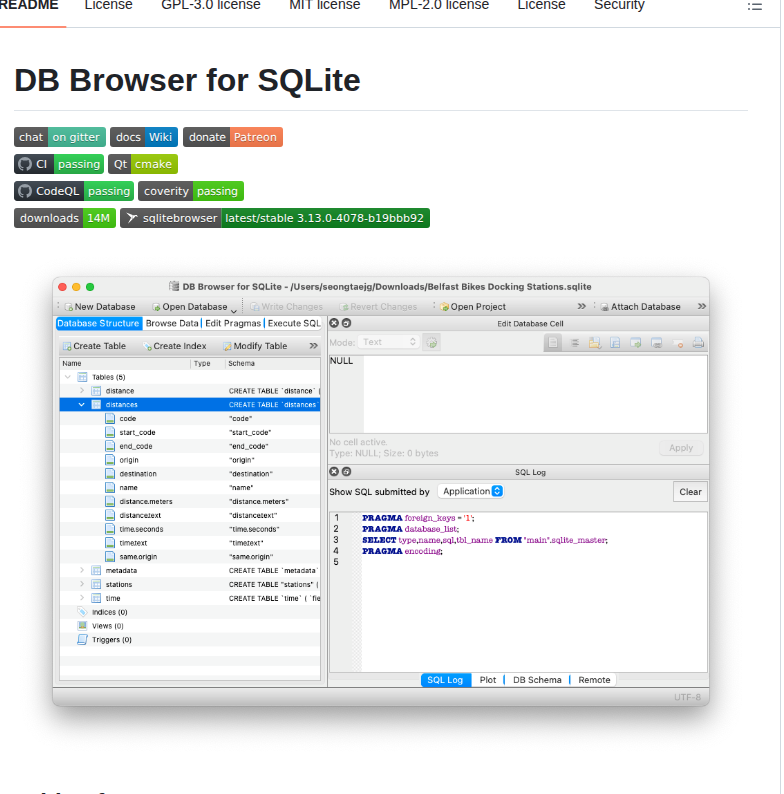Switch to the MIT license tab

(x=325, y=6)
